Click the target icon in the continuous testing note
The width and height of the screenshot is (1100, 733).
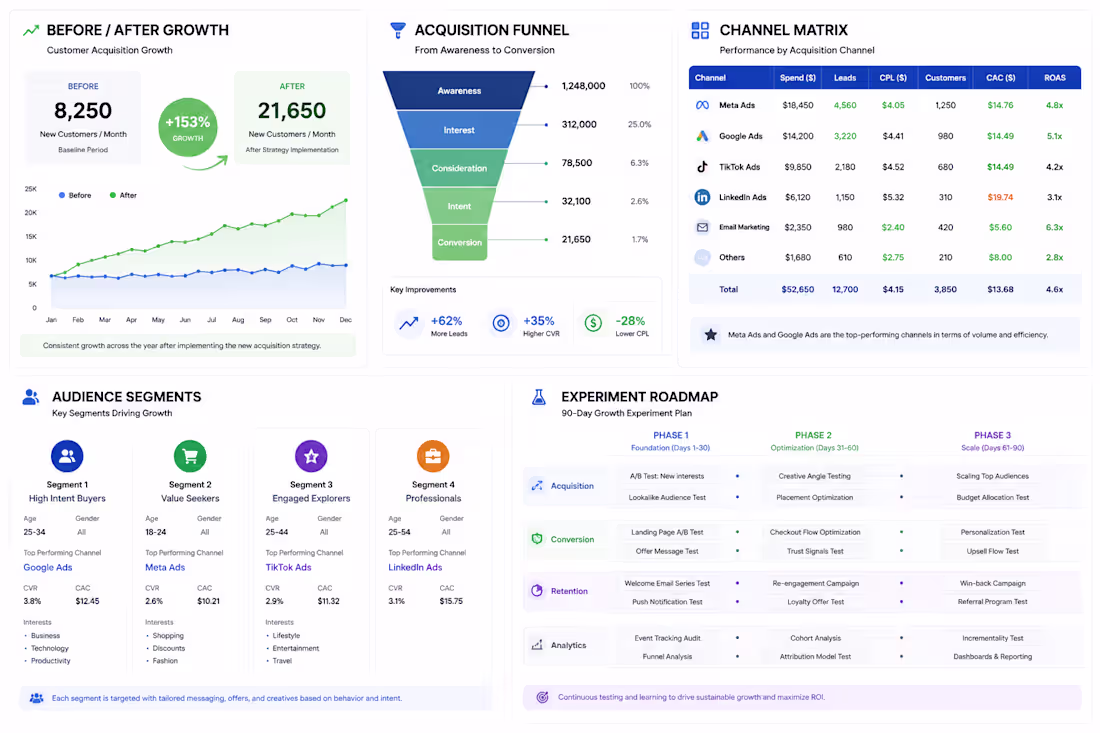[x=542, y=697]
